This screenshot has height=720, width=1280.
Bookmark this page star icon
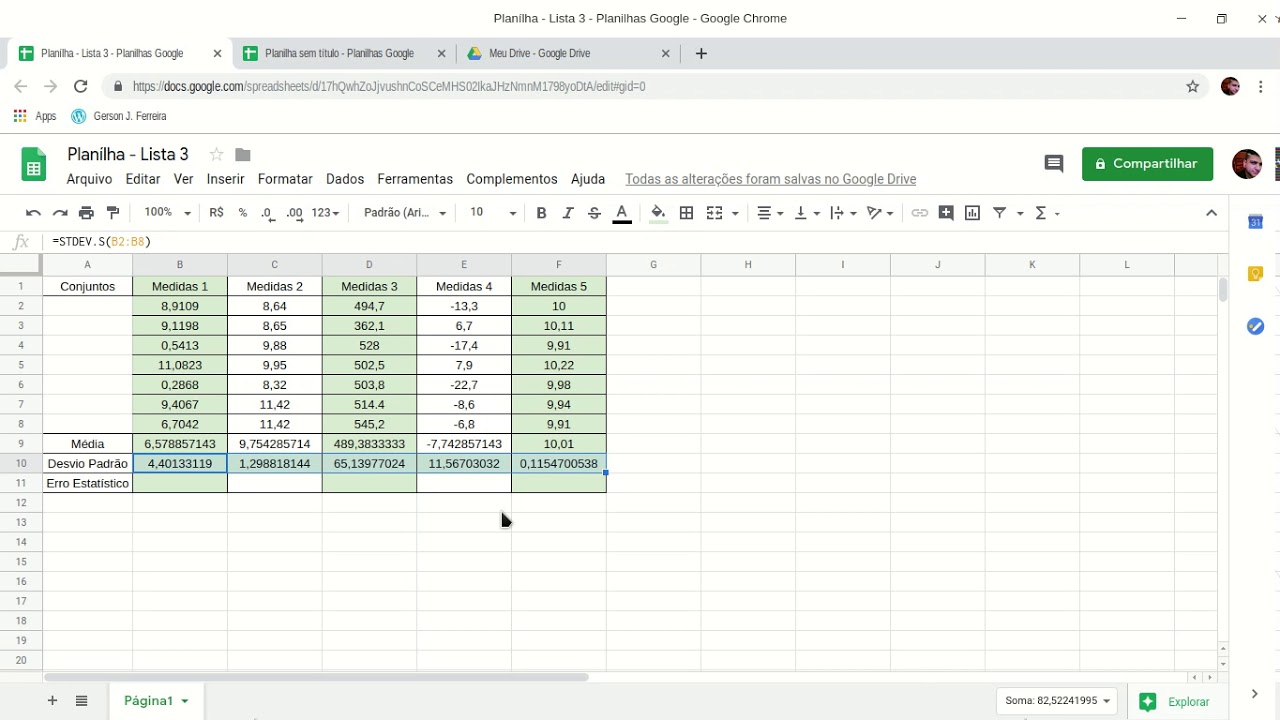1193,87
